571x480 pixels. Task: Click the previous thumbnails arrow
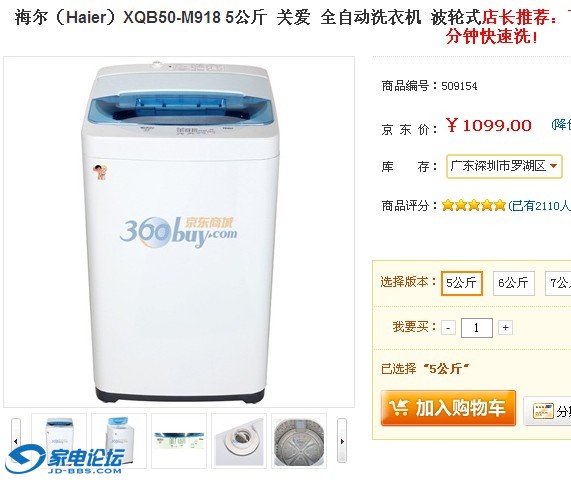click(16, 441)
